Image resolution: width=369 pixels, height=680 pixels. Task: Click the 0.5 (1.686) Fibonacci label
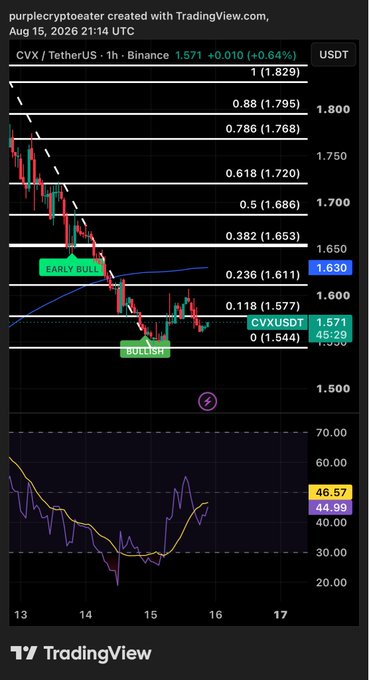point(269,204)
